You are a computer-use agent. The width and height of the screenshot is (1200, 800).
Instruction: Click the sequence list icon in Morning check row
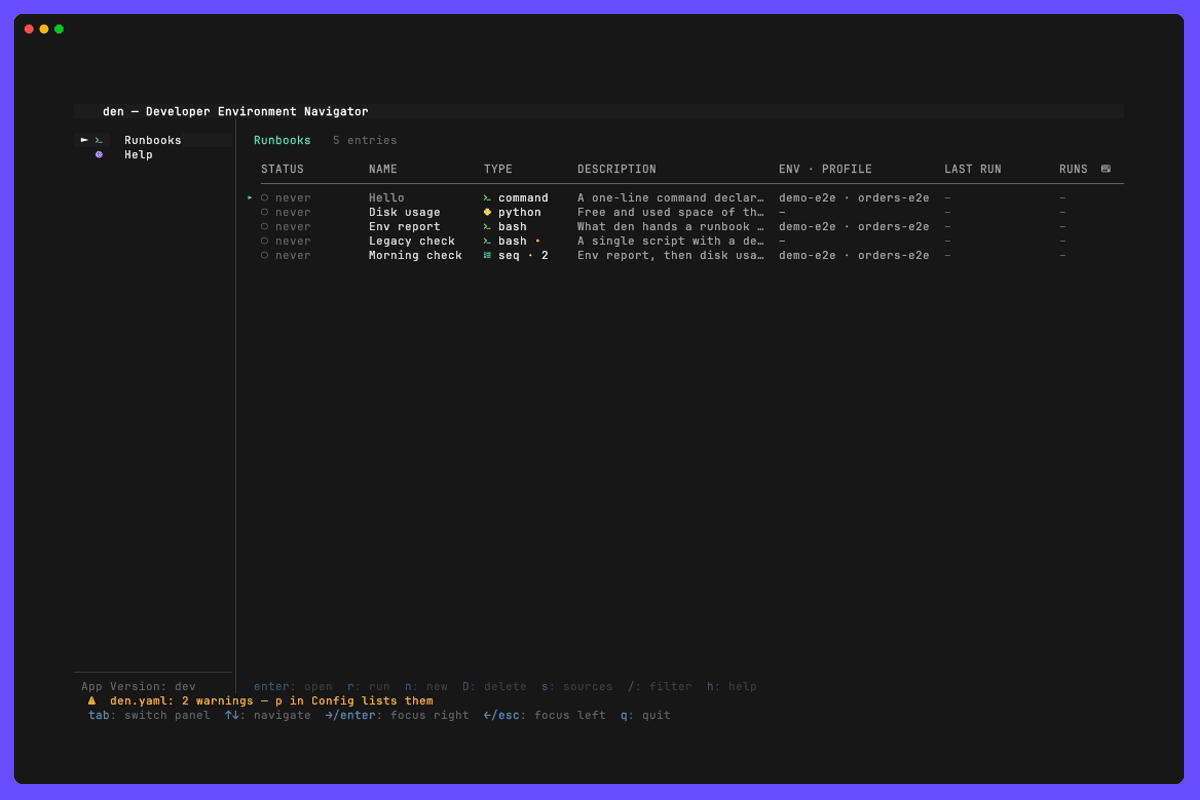[x=487, y=255]
